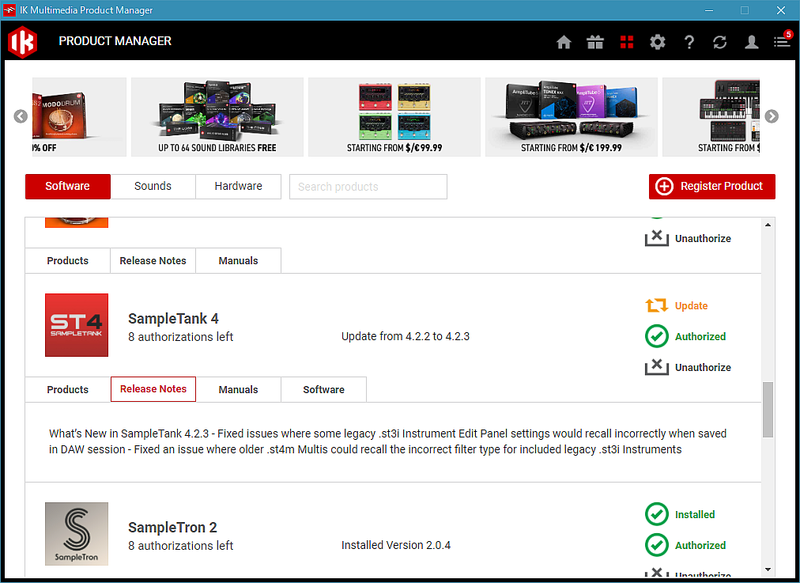Screen dimensions: 800x583
Task: Click the SampleTron 2 product icon
Action: click(77, 534)
